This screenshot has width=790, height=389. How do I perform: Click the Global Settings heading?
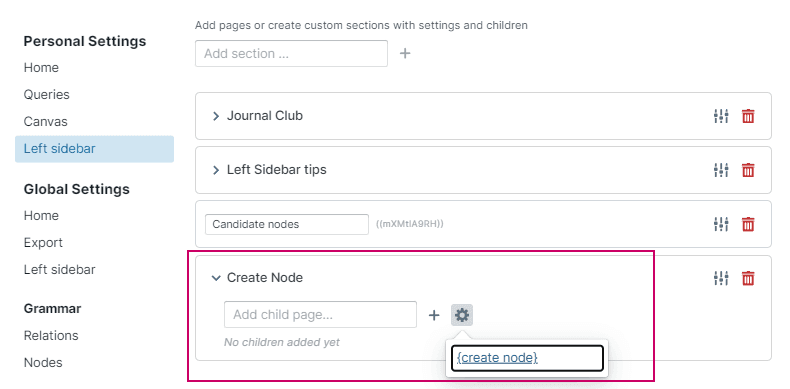tap(77, 189)
